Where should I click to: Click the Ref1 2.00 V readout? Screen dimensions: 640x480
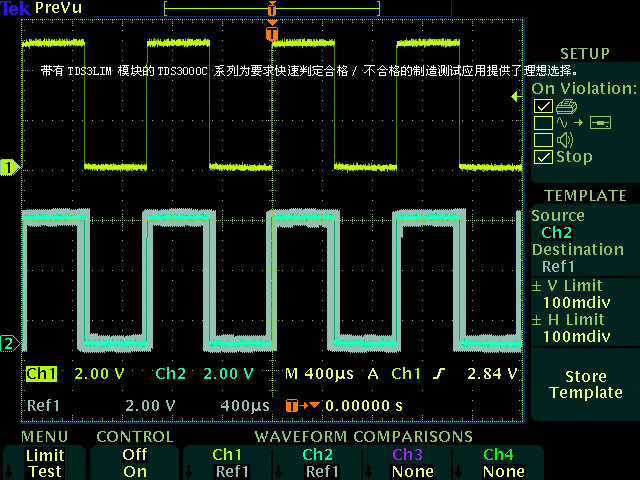101,406
